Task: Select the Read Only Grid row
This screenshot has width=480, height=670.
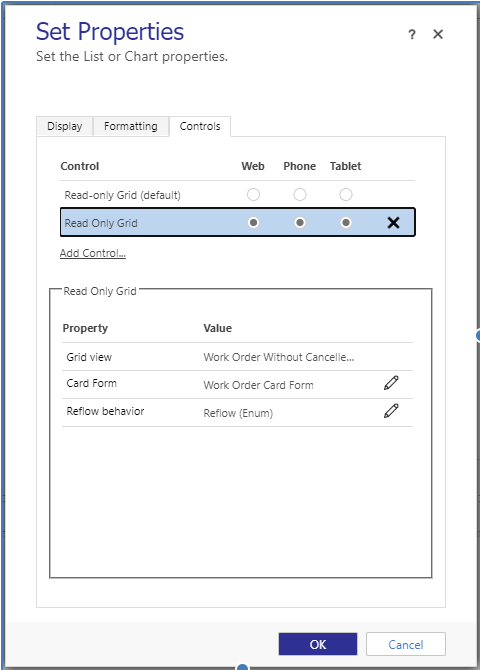Action: (238, 222)
